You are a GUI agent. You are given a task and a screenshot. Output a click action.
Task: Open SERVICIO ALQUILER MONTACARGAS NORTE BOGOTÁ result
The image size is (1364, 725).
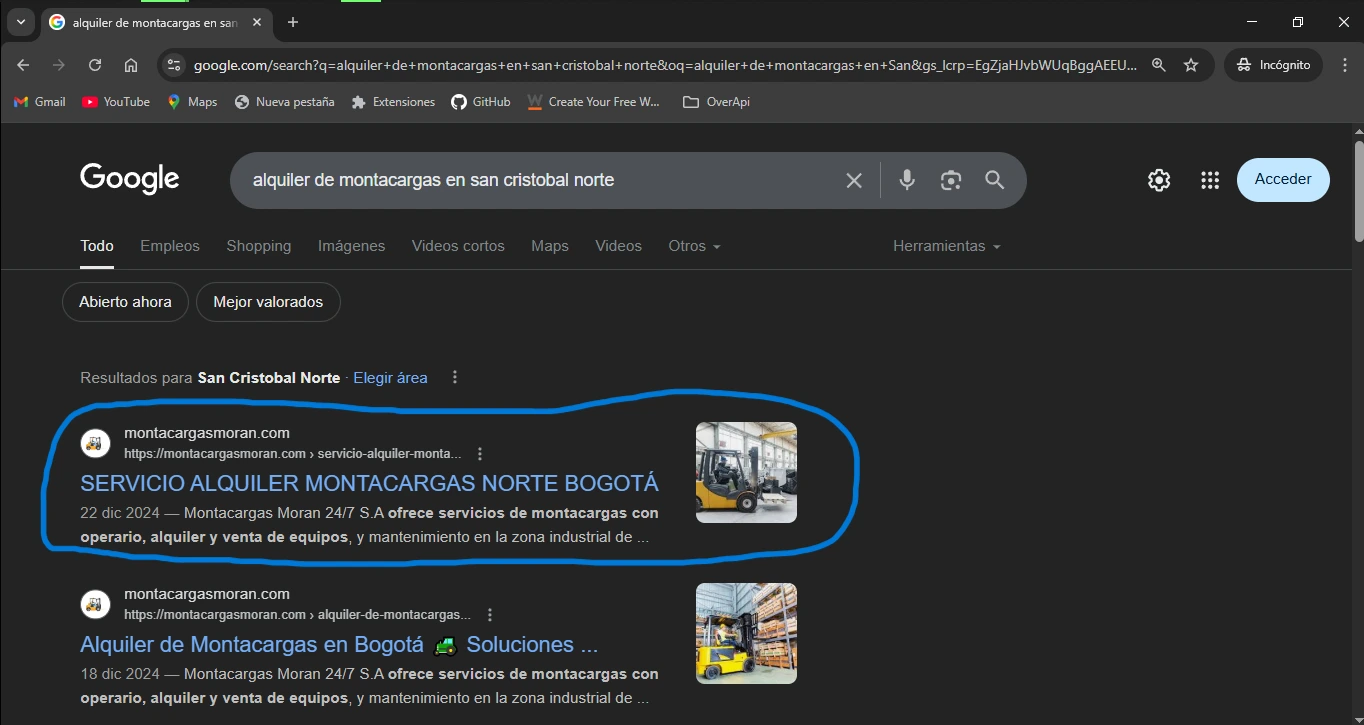coord(369,484)
